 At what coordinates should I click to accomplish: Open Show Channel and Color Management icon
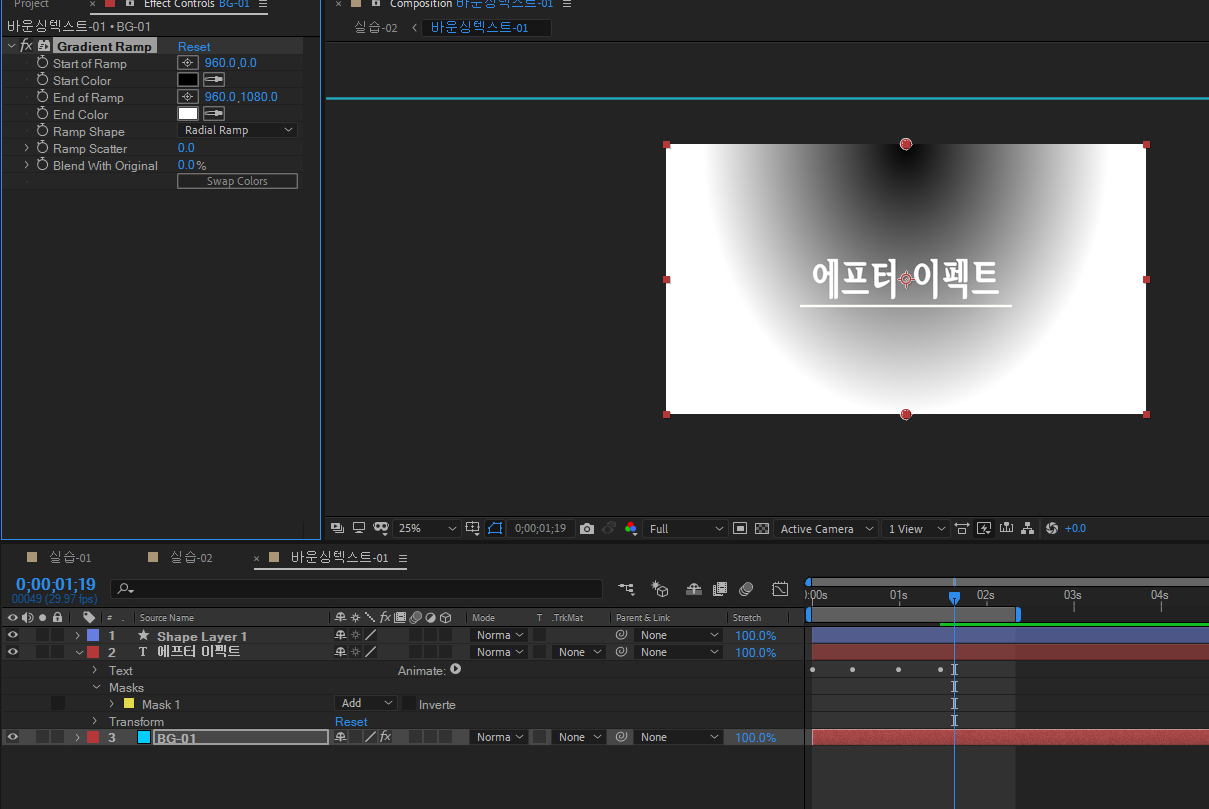coord(630,528)
